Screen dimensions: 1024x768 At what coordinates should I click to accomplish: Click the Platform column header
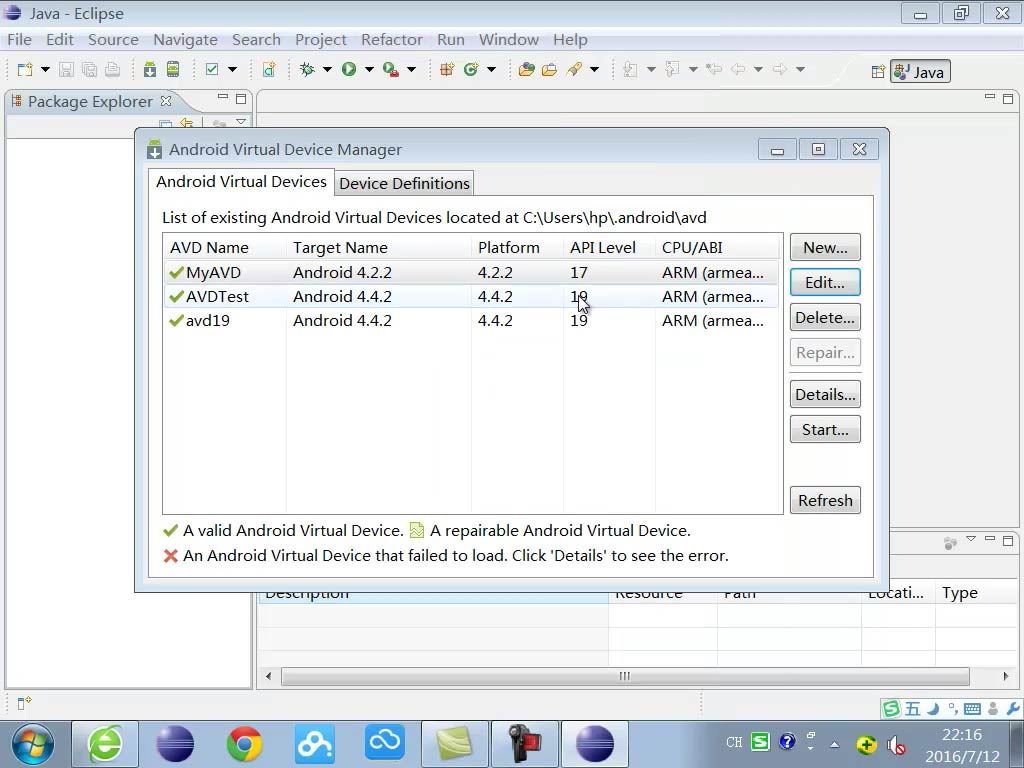point(517,248)
